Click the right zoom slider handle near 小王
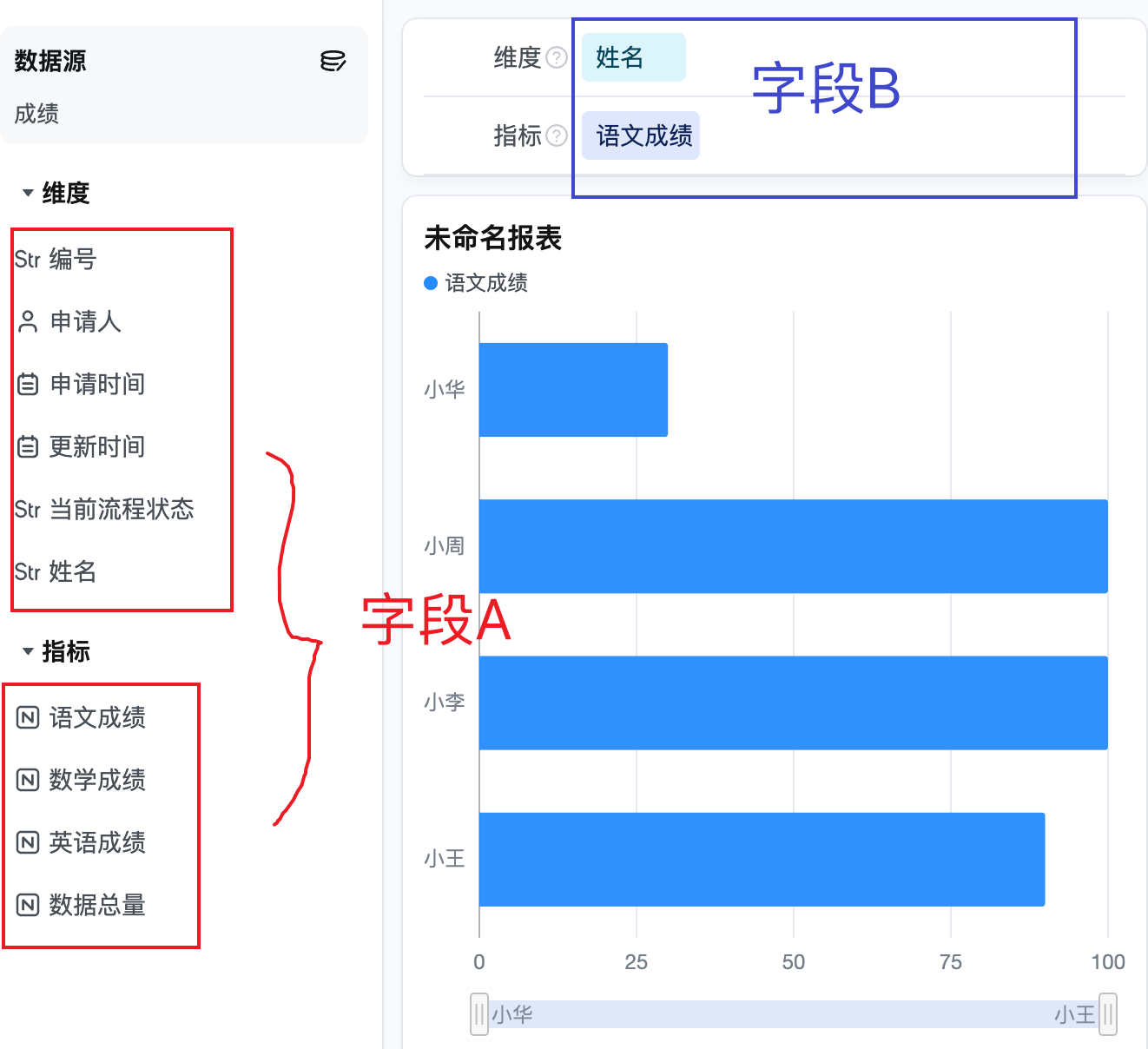 point(1108,1014)
